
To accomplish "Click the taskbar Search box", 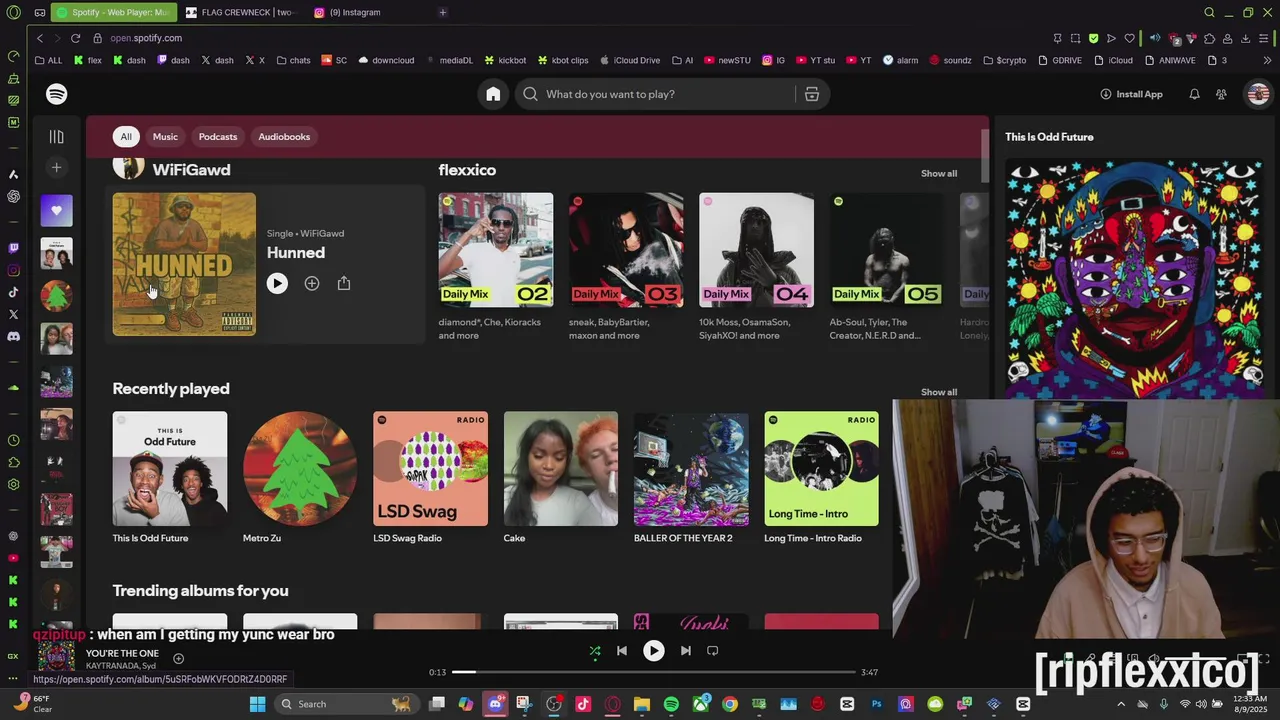I will click(x=348, y=704).
